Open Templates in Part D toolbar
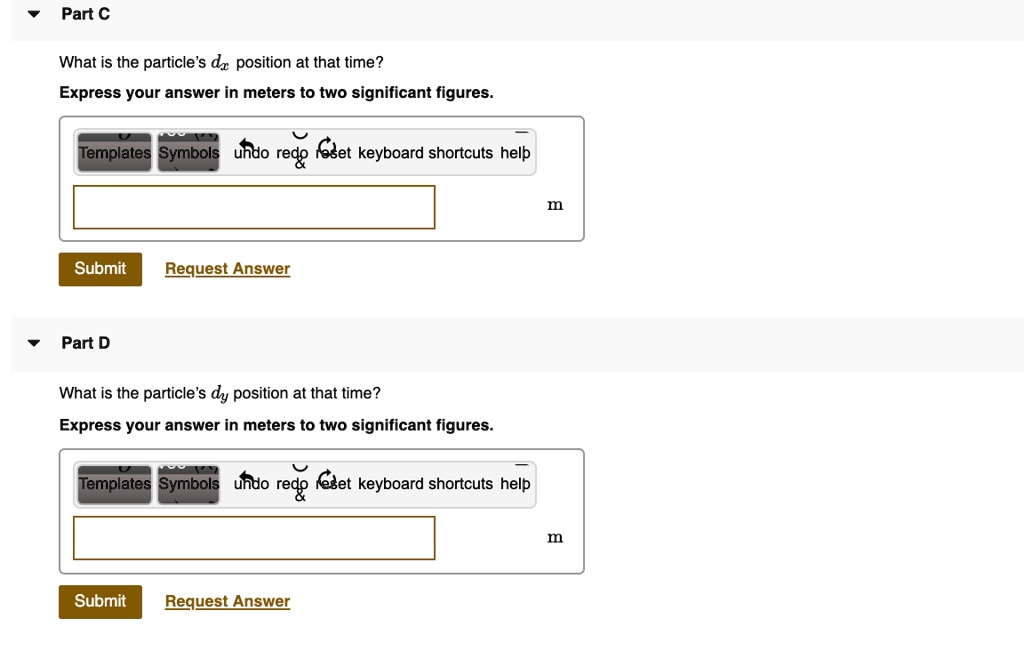 tap(115, 484)
